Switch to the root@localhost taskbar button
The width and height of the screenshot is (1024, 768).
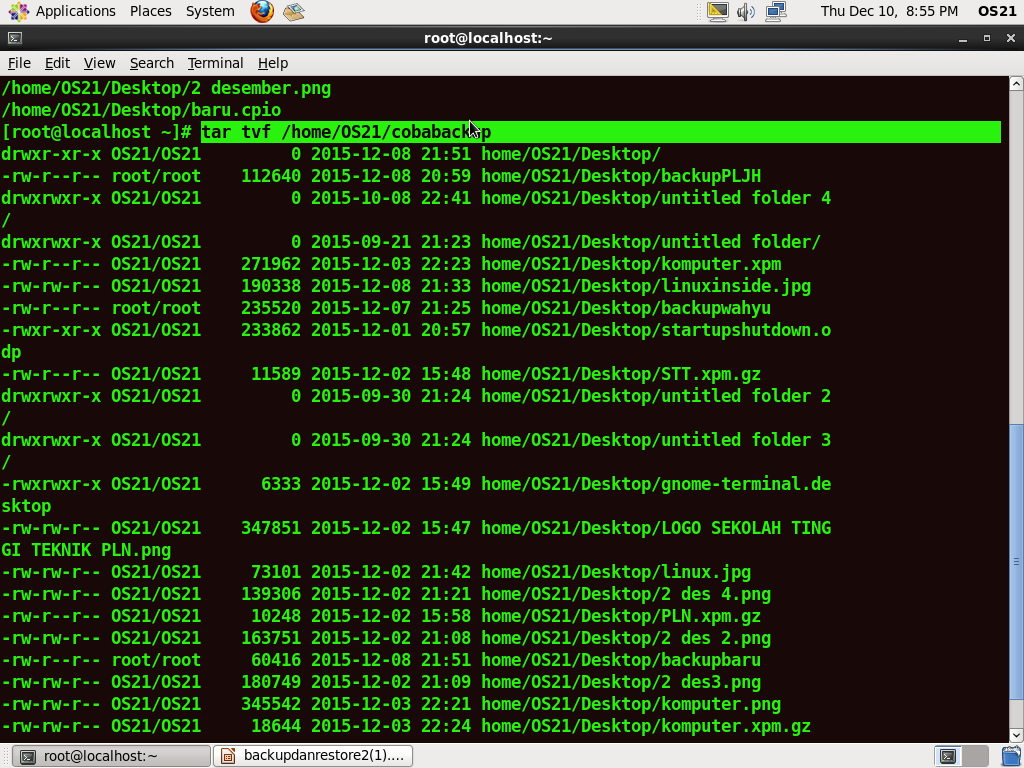pos(110,756)
